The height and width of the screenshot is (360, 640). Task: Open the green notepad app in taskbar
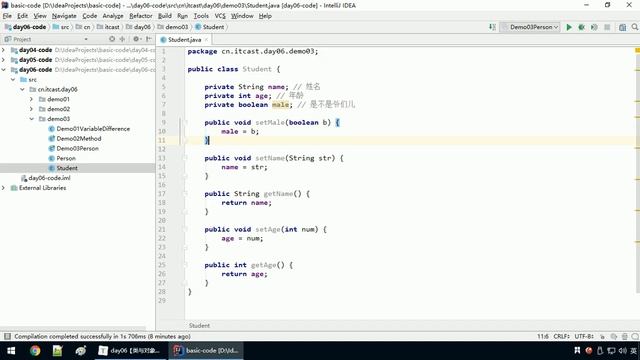[x=58, y=351]
